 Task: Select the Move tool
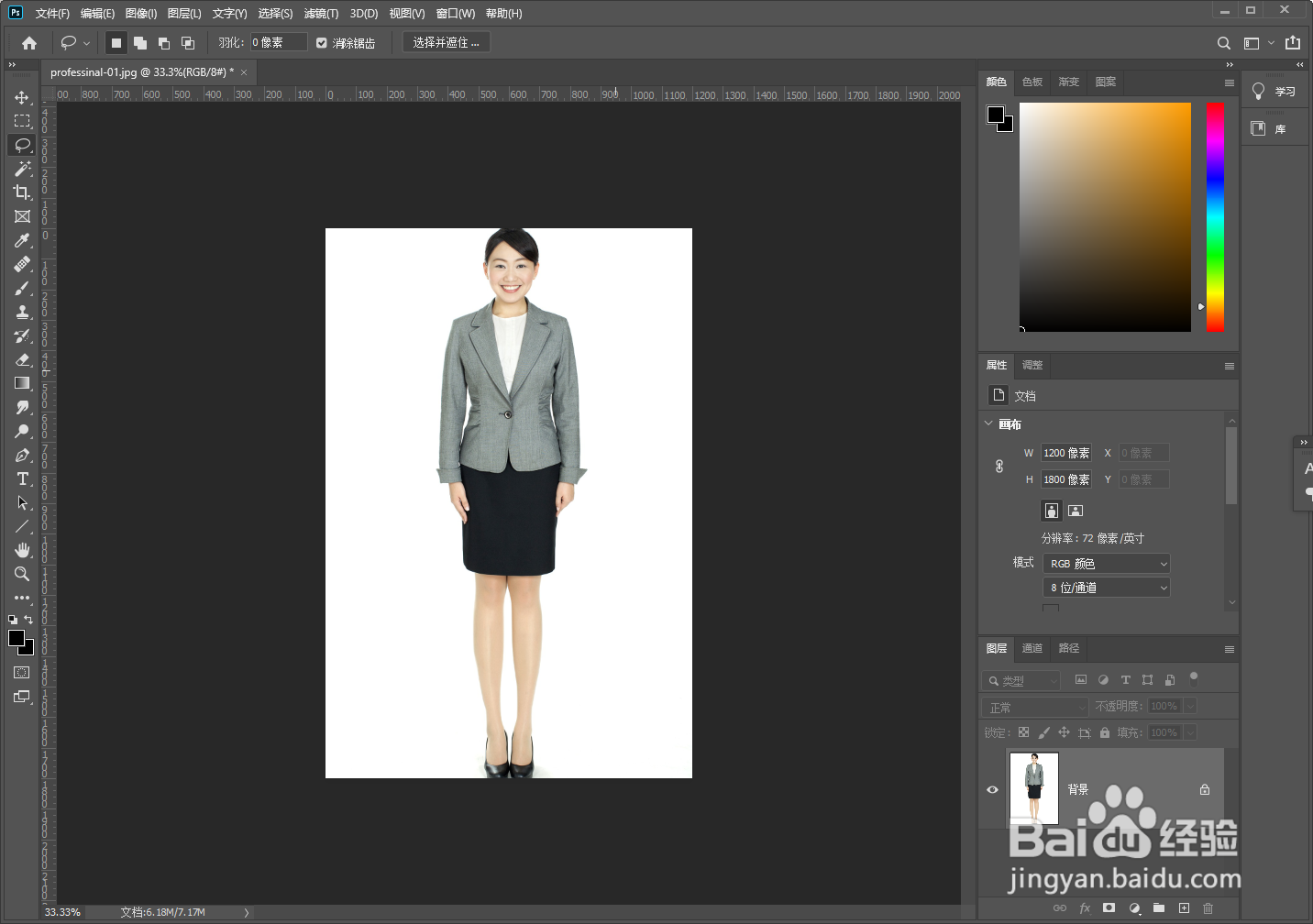point(22,97)
